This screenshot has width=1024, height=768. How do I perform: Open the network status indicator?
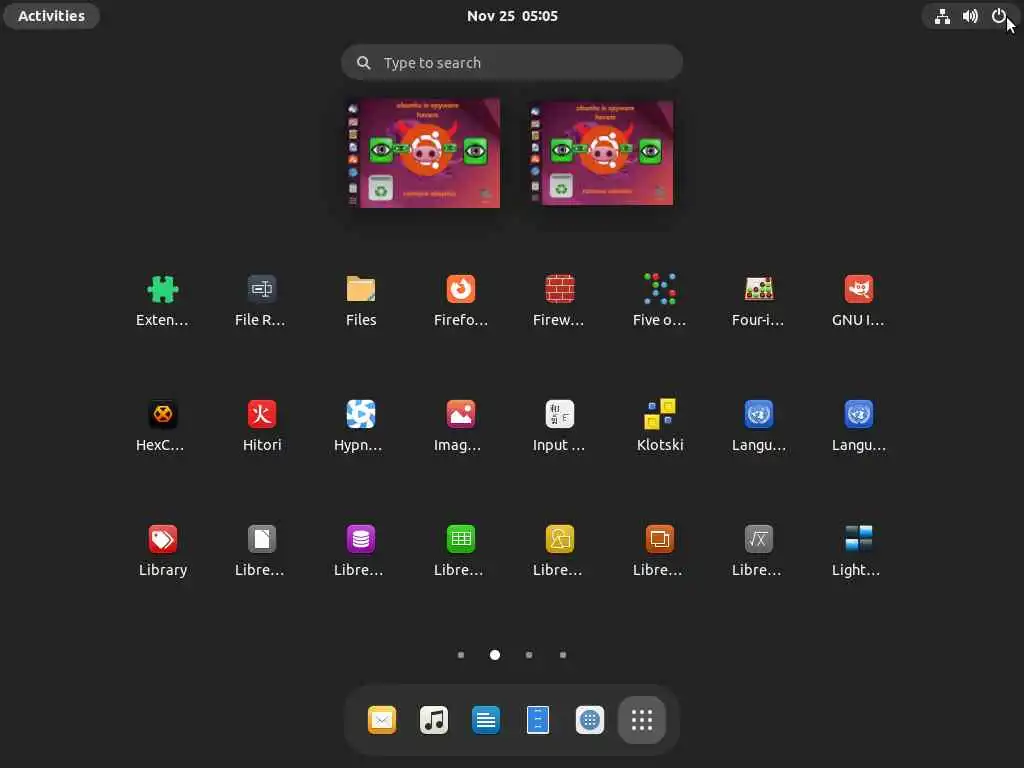(x=942, y=16)
